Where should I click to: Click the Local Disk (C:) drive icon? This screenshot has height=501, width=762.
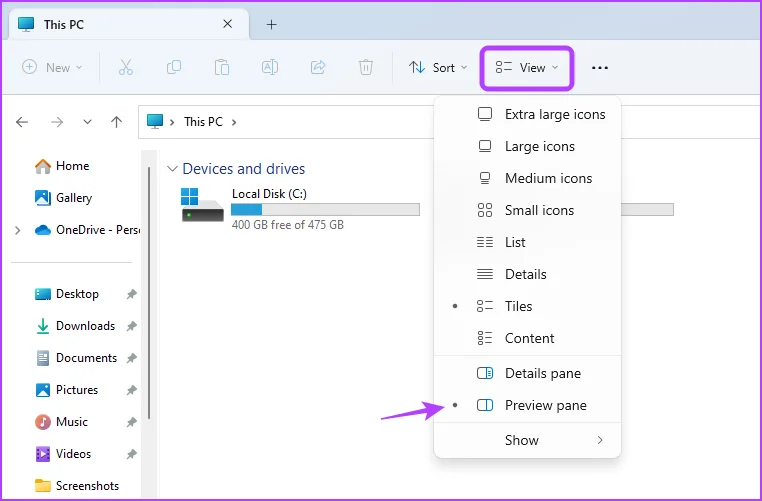pos(203,205)
